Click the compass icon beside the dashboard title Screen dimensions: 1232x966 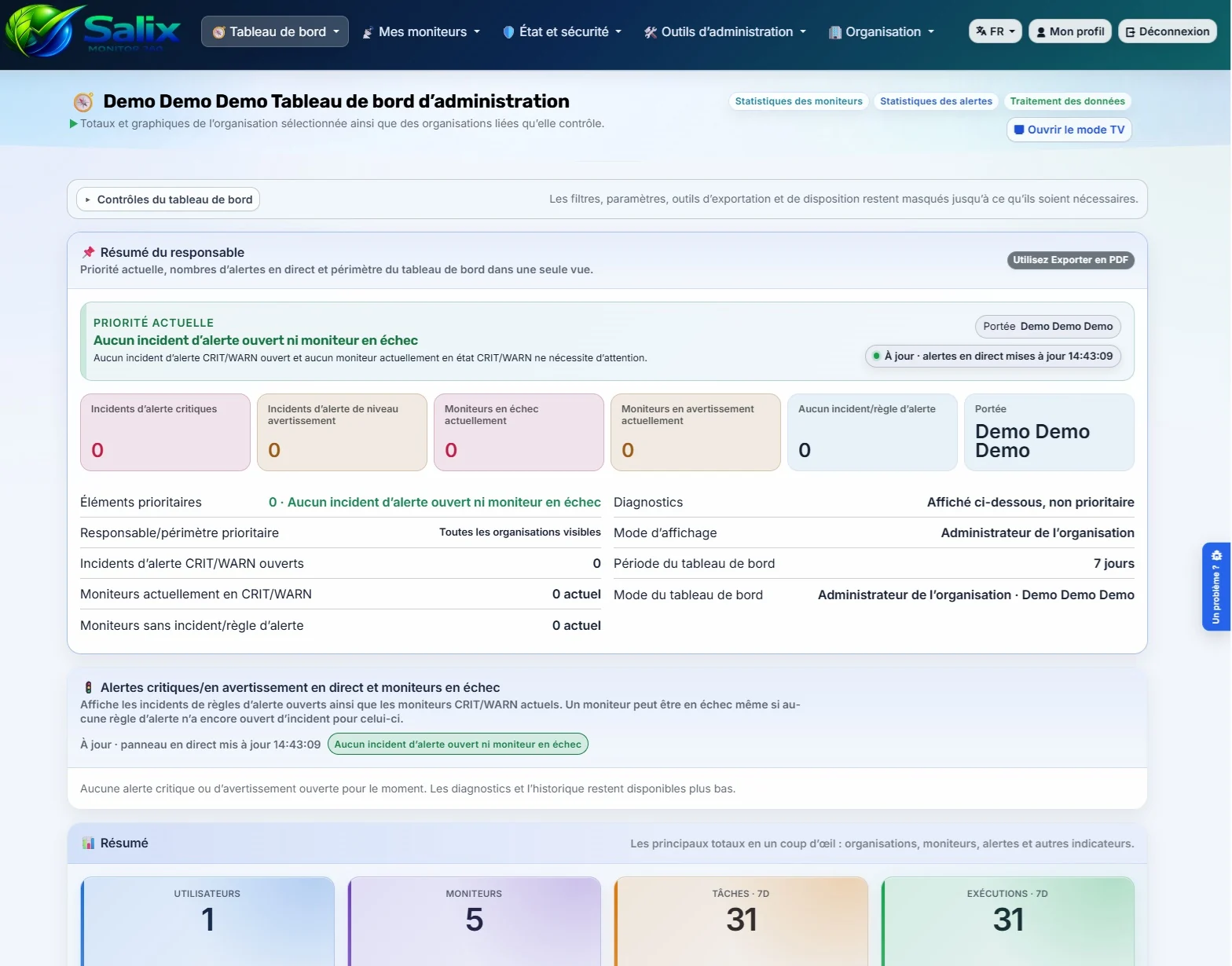(x=83, y=102)
